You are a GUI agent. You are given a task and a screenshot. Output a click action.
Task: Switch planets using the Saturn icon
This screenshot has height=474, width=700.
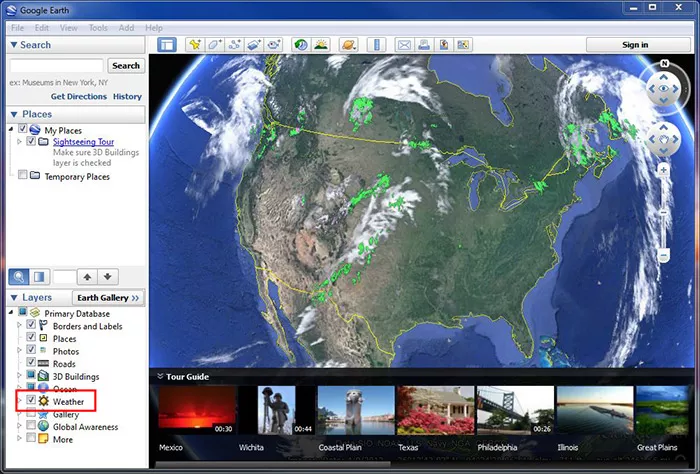[349, 45]
